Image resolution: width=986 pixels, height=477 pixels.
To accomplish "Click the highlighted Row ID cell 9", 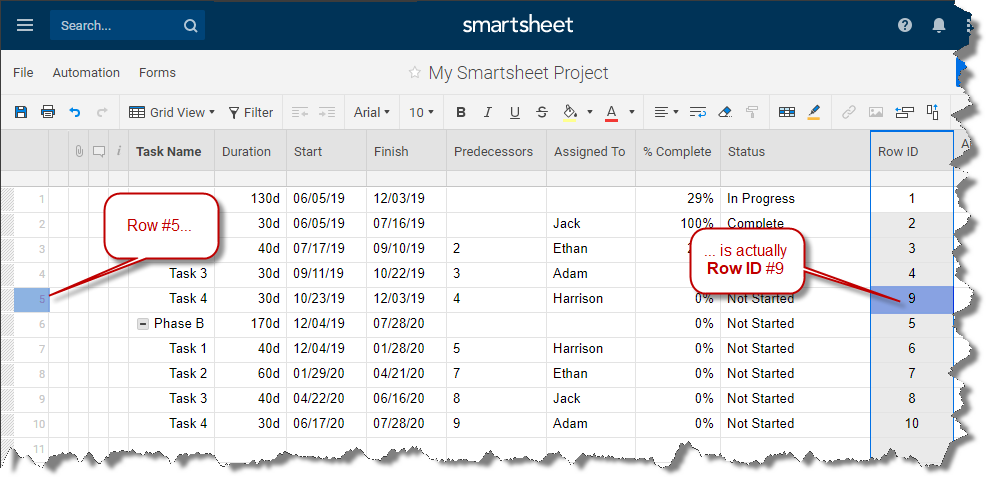I will point(912,299).
